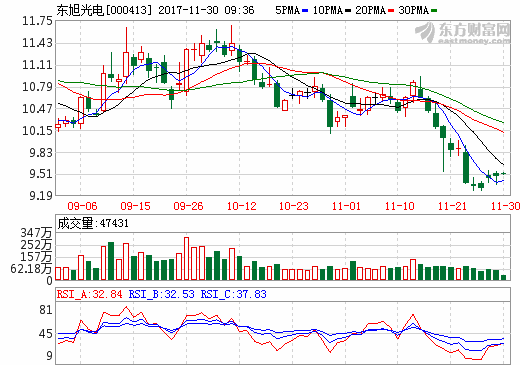Image resolution: width=520 pixels, height=365 pixels.
Task: Click price axis label 9.83
Action: click(41, 153)
